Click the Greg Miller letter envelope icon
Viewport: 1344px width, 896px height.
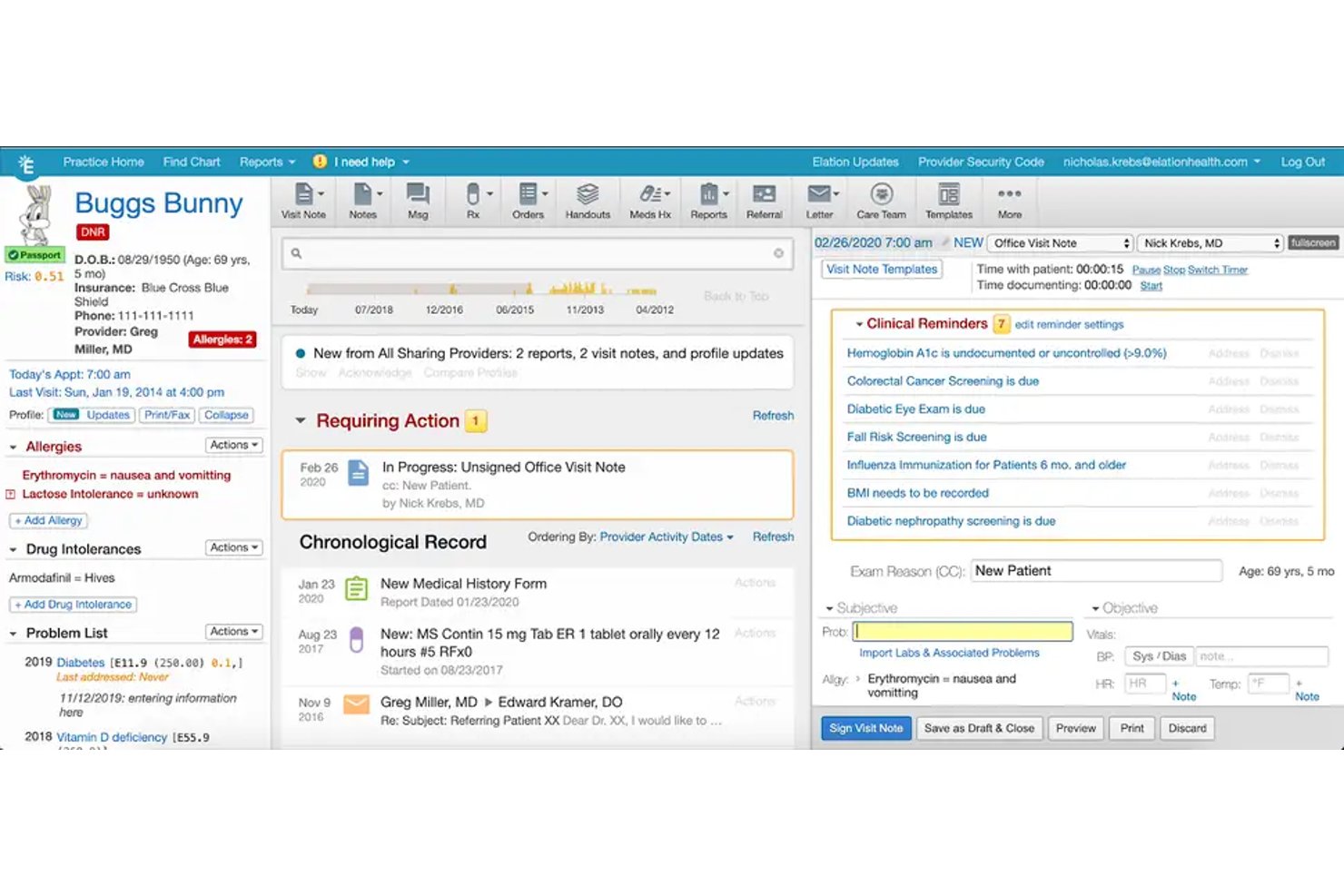(356, 704)
